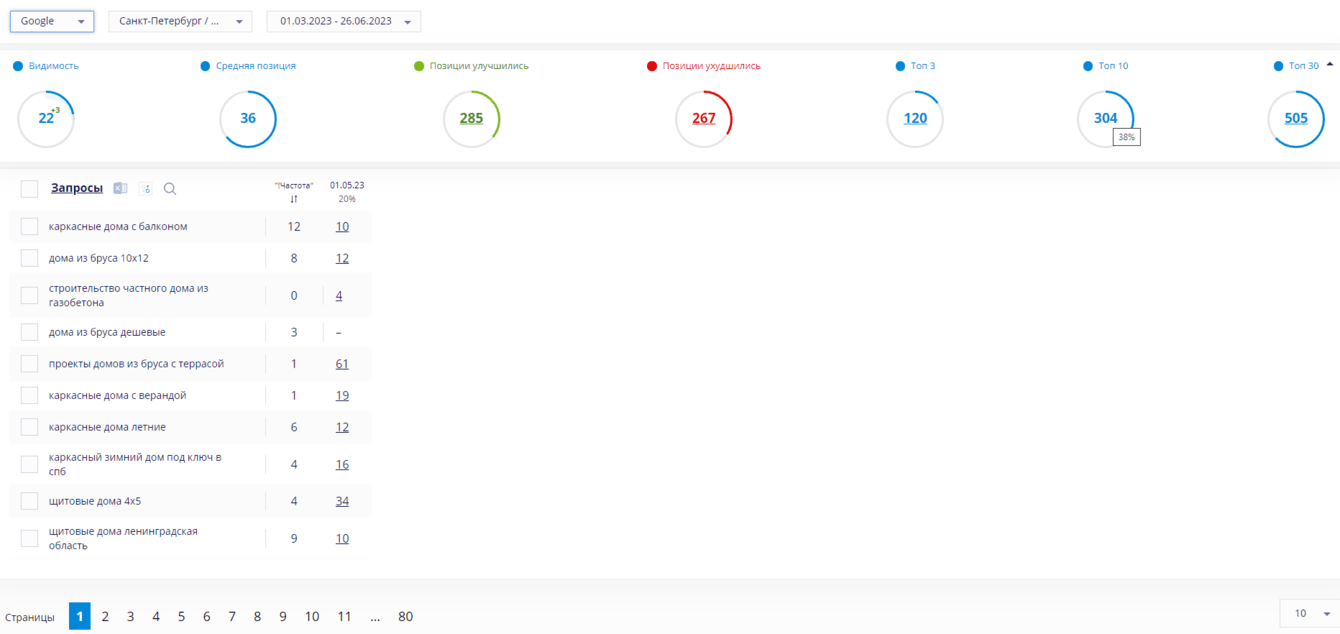Open position 16 for каркасный зимний дом

(342, 464)
